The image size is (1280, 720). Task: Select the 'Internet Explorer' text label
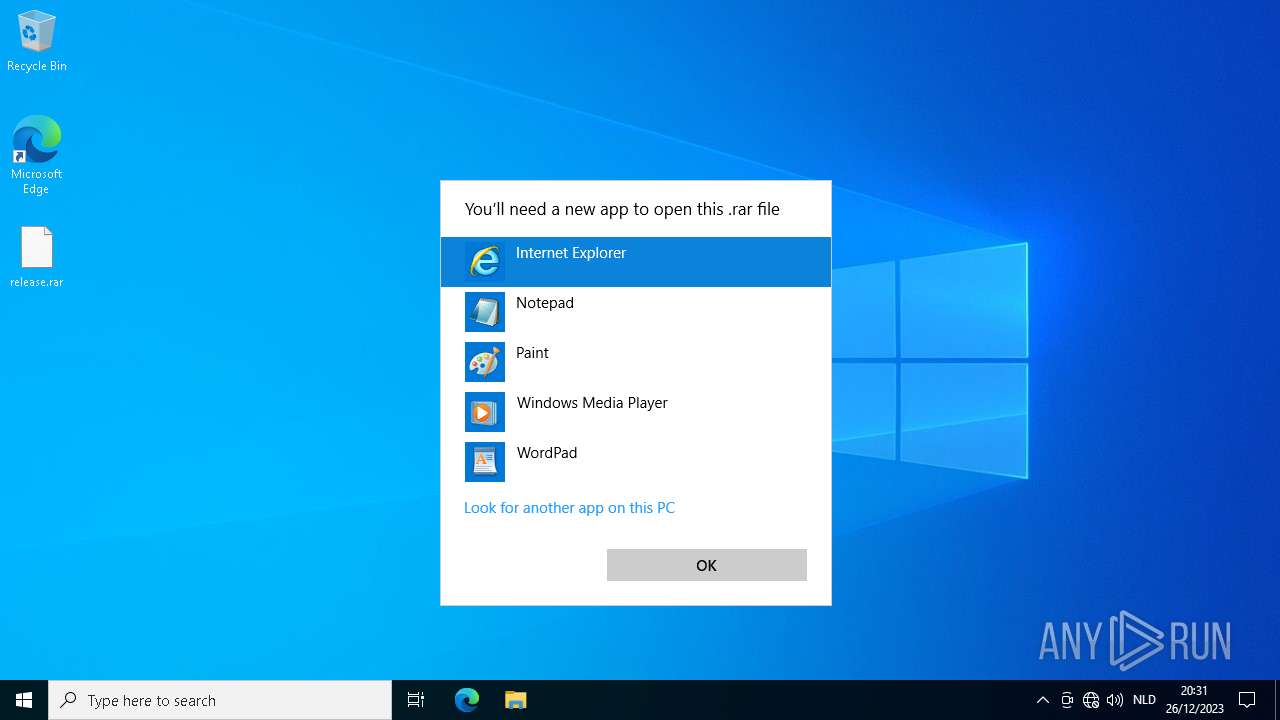[571, 253]
